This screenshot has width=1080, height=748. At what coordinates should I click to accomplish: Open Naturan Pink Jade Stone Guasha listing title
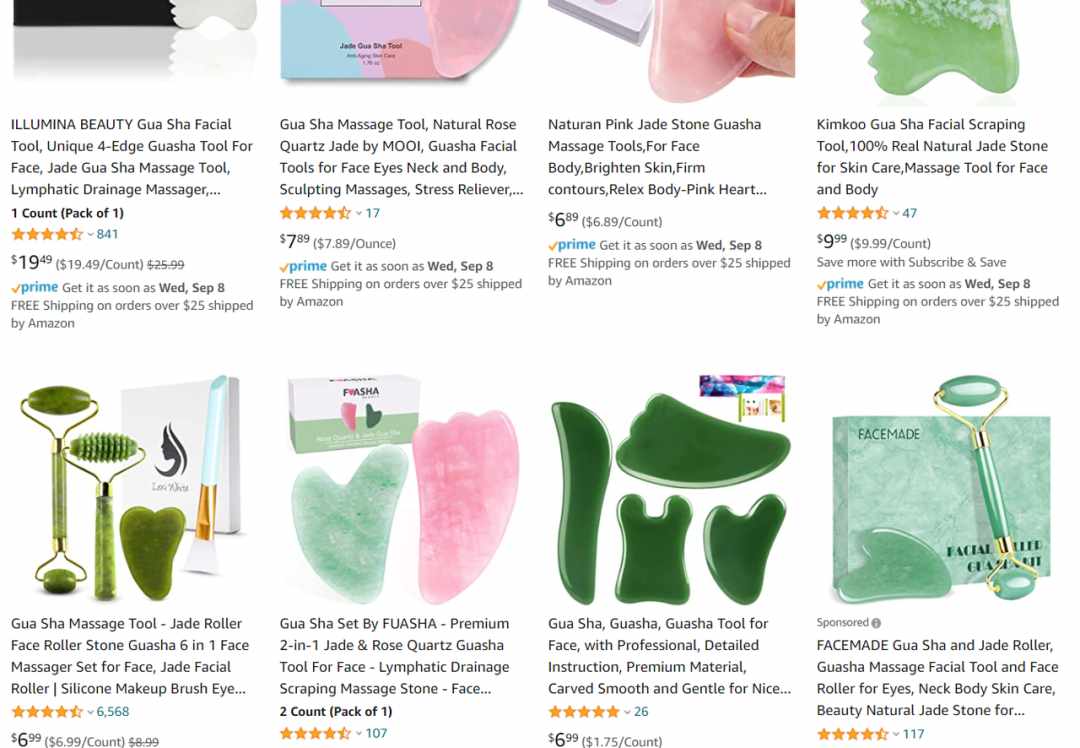point(657,157)
